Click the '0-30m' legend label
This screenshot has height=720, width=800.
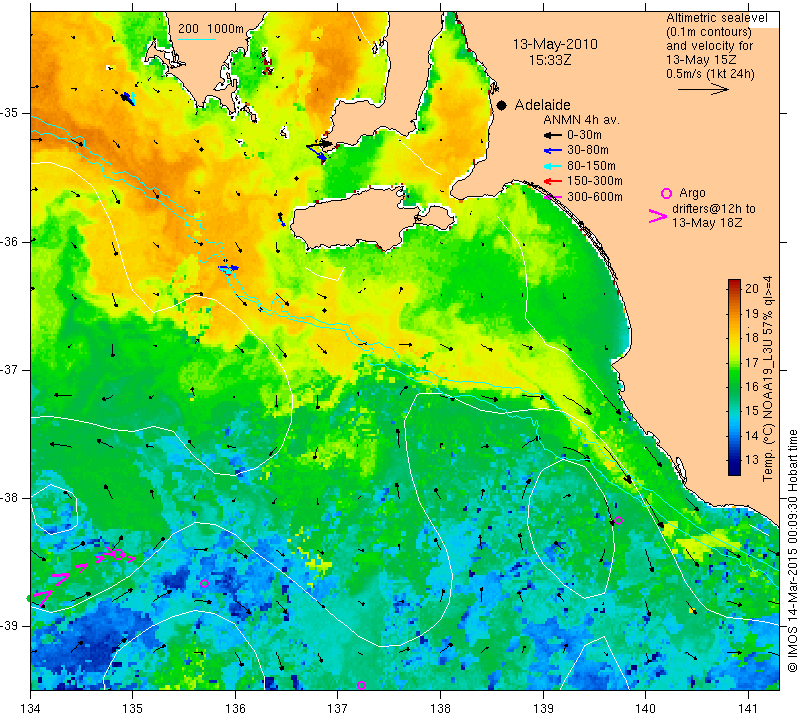tap(584, 135)
